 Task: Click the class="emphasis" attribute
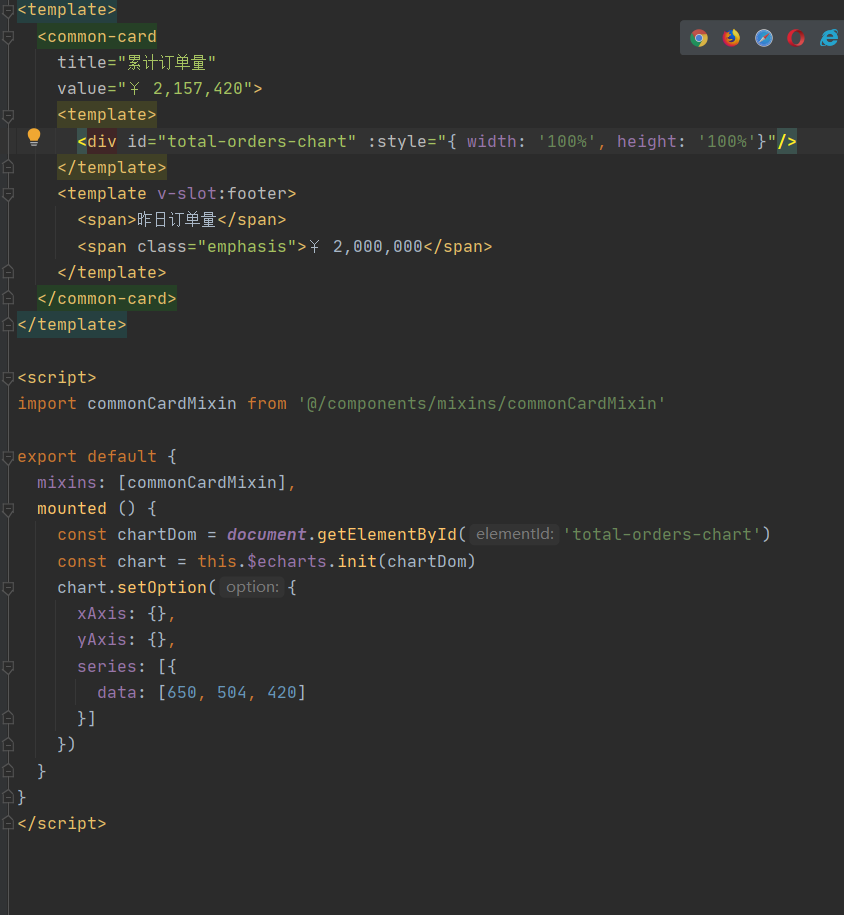point(217,246)
